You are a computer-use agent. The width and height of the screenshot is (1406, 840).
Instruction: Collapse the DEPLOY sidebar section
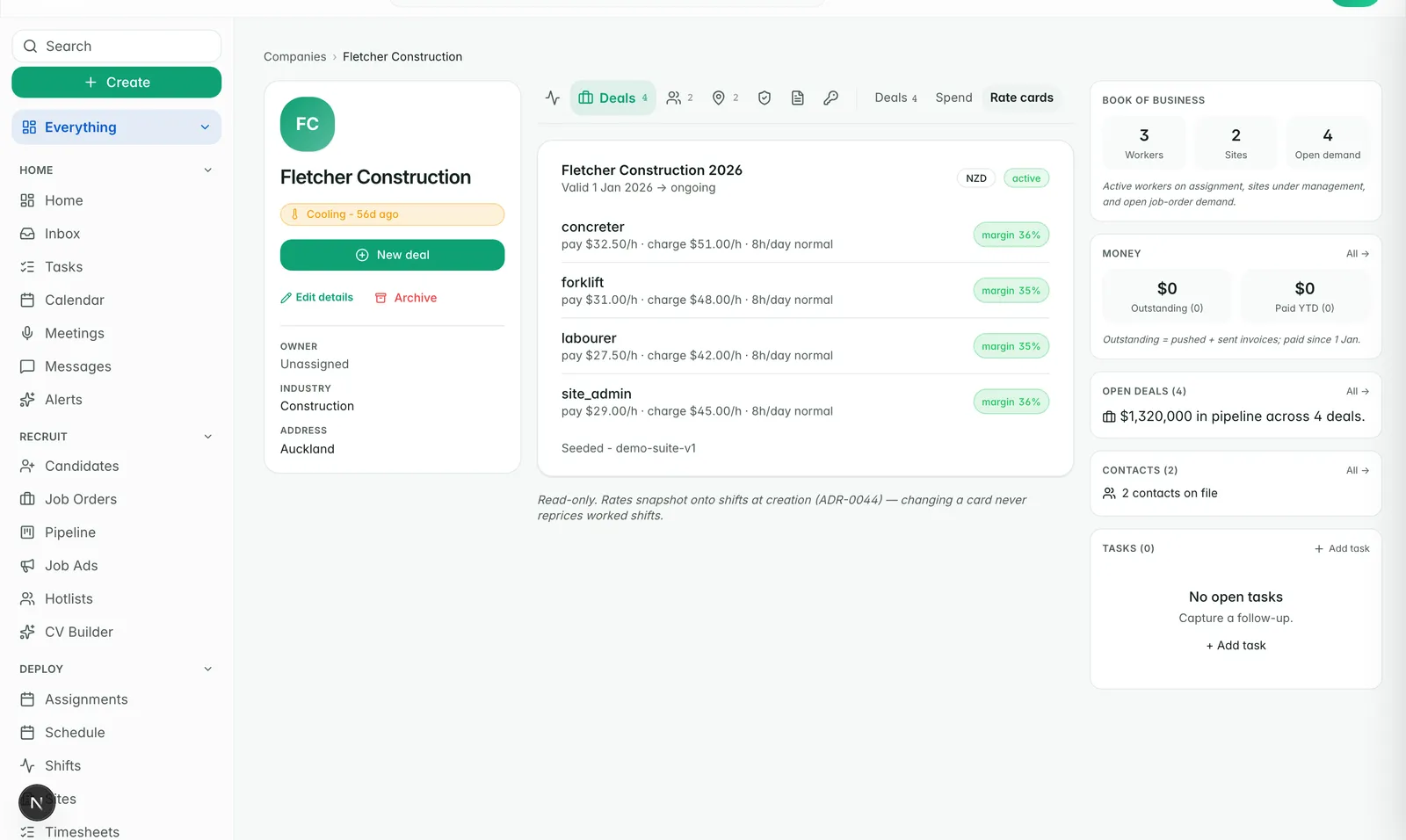[208, 670]
